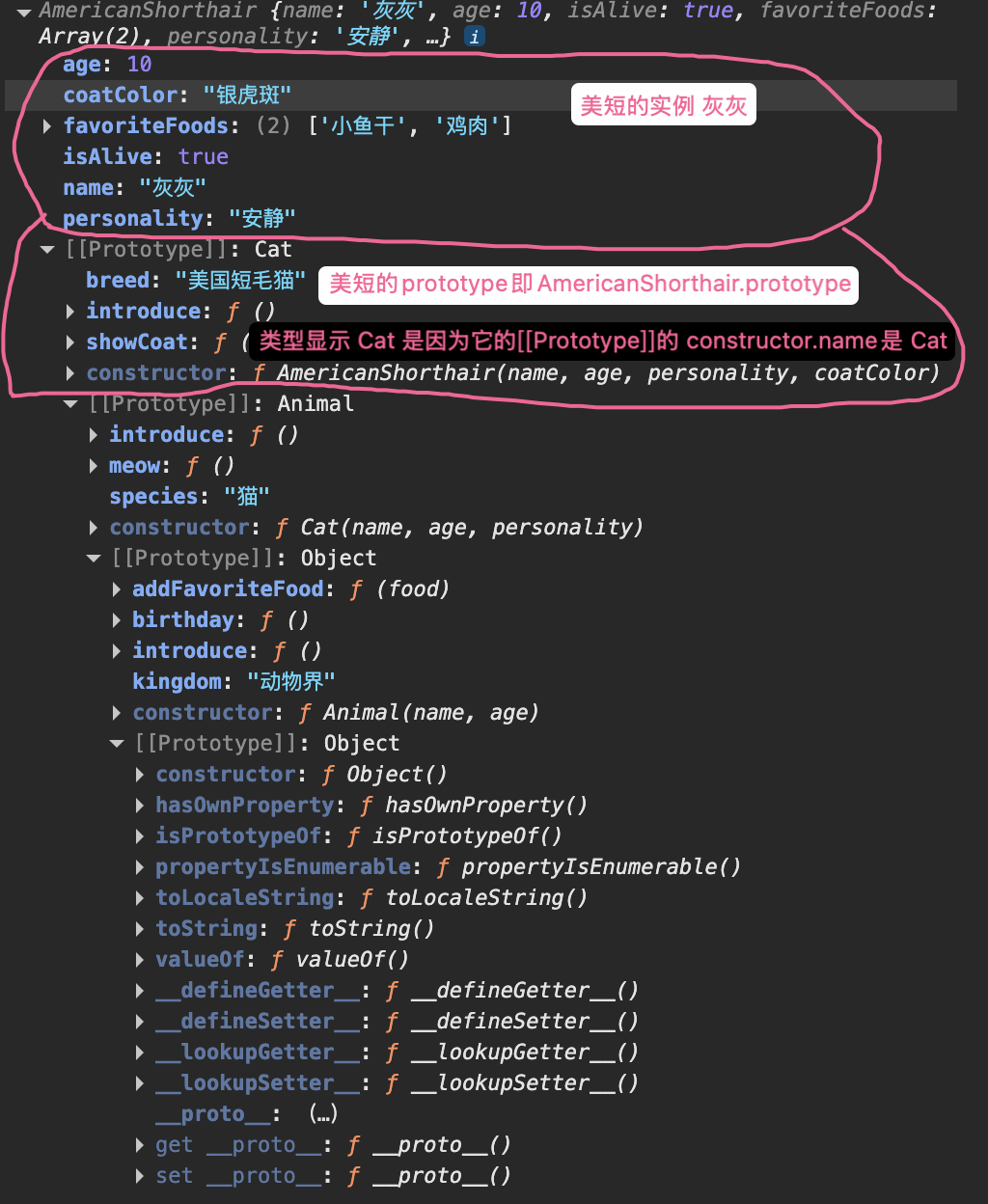Select the kingdom: "动物界" property
Image resolution: width=988 pixels, height=1204 pixels.
pyautogui.click(x=233, y=682)
